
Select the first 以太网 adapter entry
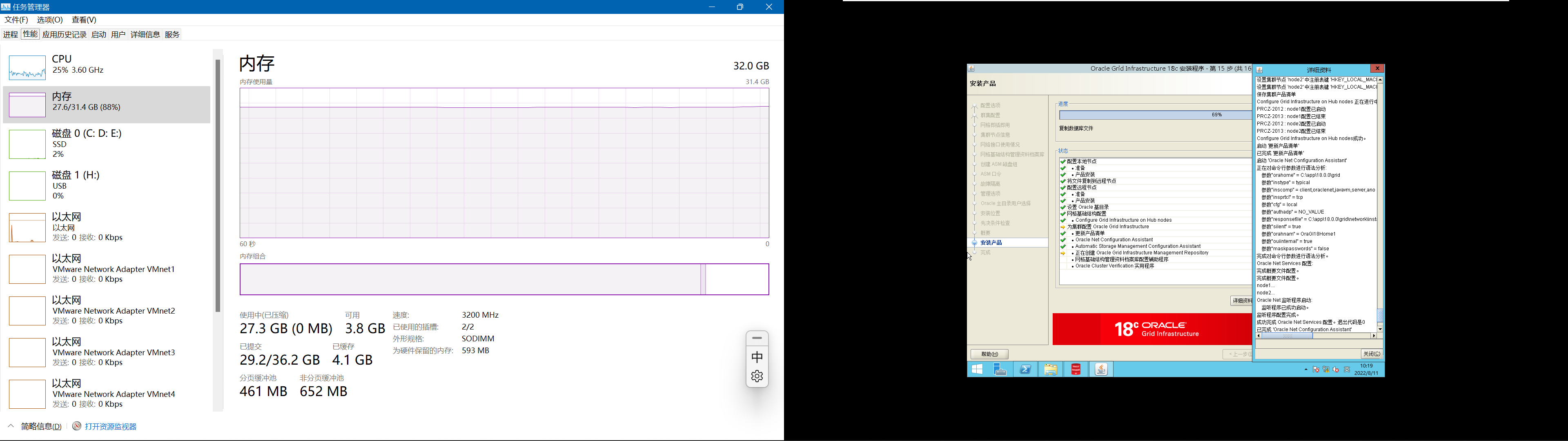pyautogui.click(x=107, y=227)
